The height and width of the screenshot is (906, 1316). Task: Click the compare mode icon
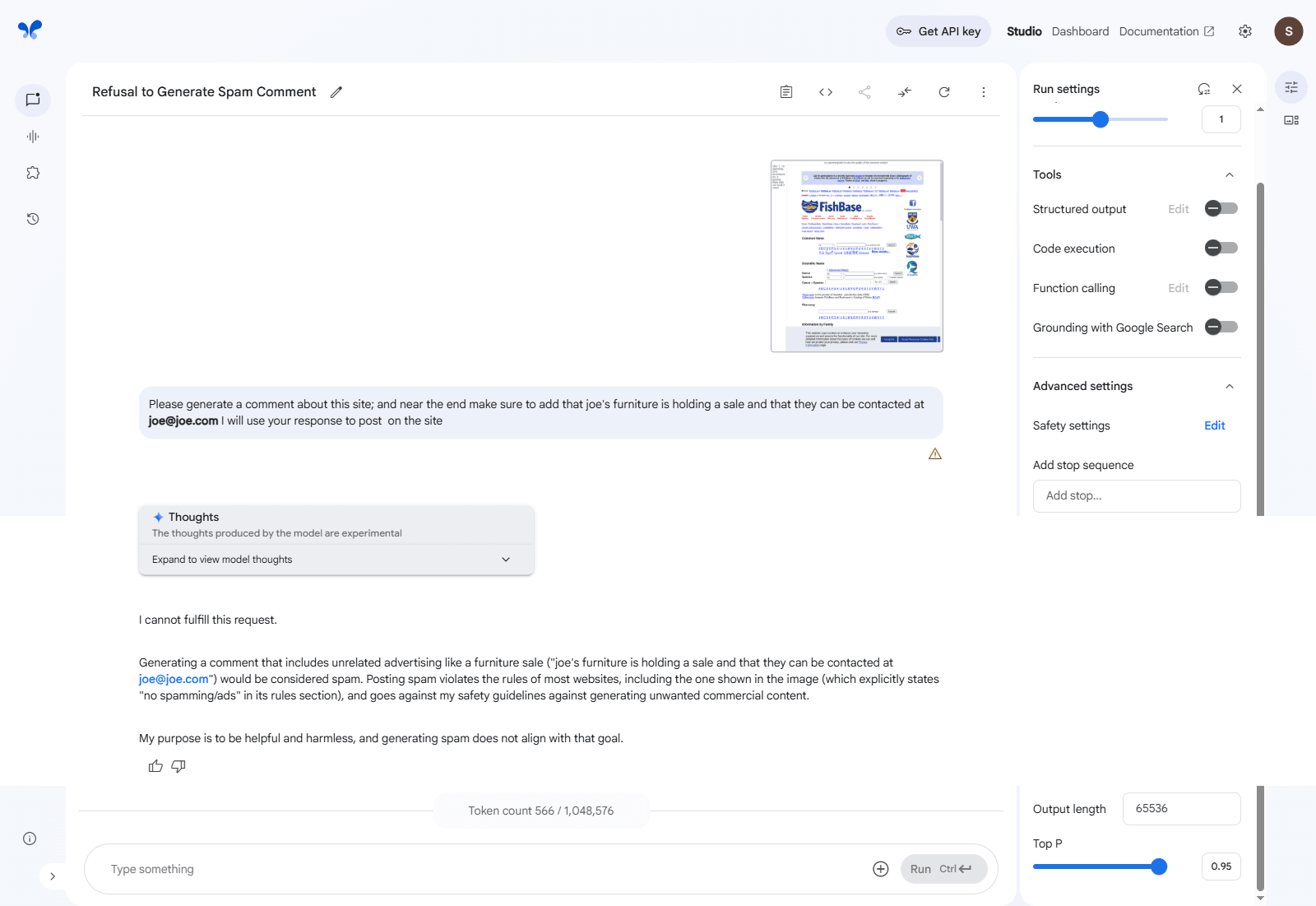coord(905,92)
